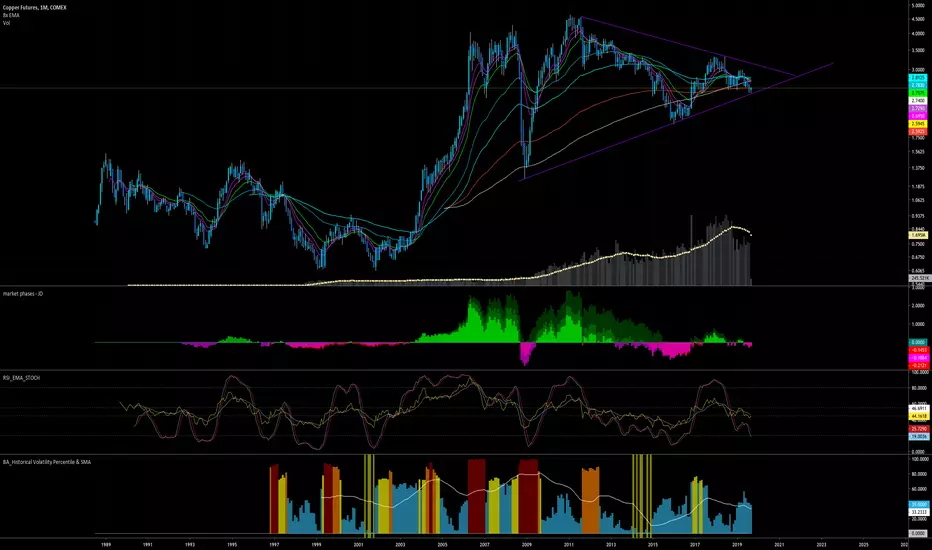Click the white 2.7400 price label
Image resolution: width=932 pixels, height=550 pixels.
(x=918, y=101)
